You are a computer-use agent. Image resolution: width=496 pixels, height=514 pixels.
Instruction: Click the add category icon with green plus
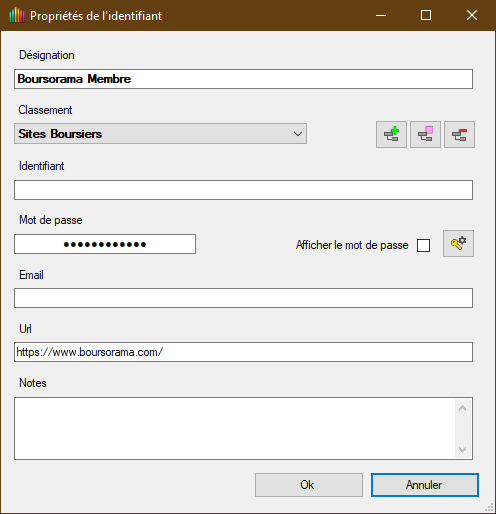point(391,134)
